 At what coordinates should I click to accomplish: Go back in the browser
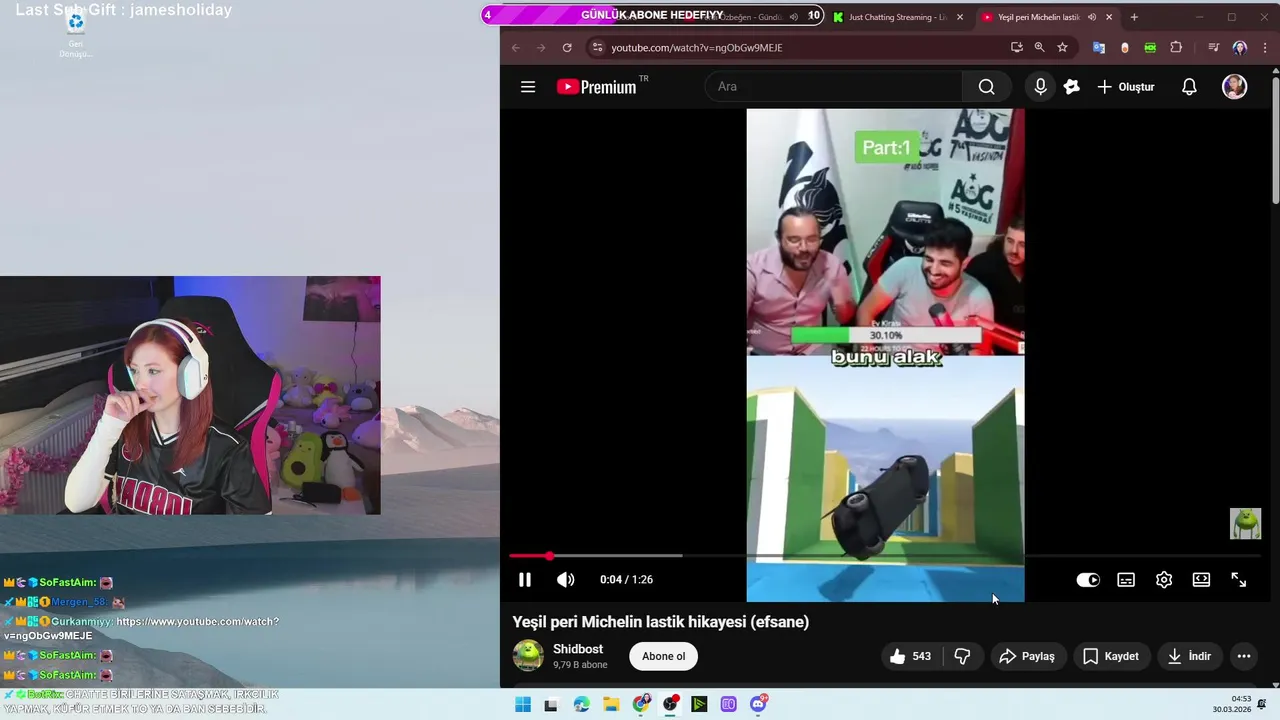pos(516,47)
